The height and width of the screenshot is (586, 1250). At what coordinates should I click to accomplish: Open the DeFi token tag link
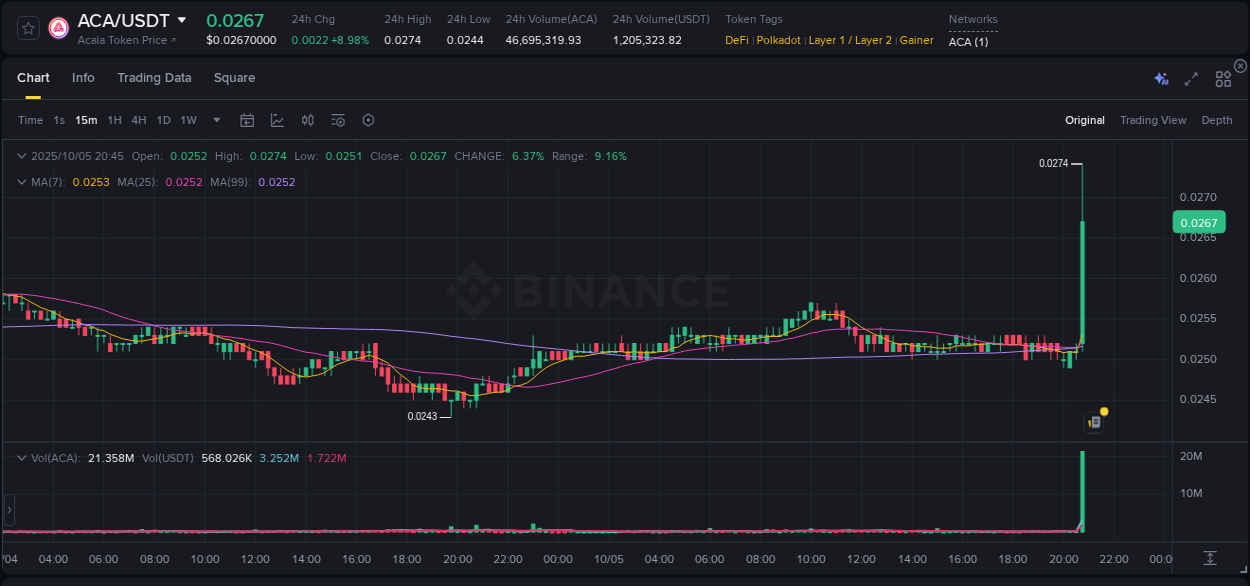pos(737,40)
